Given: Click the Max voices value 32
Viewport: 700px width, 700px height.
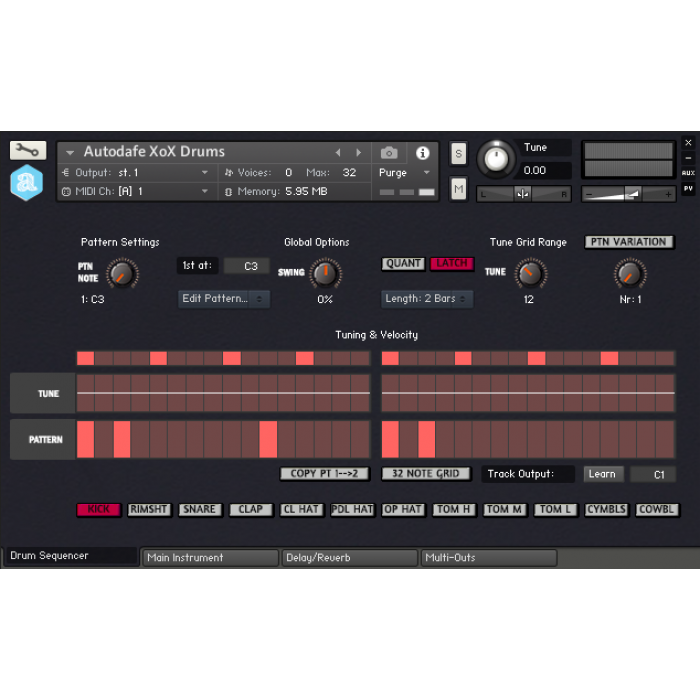Looking at the screenshot, I should pos(349,173).
